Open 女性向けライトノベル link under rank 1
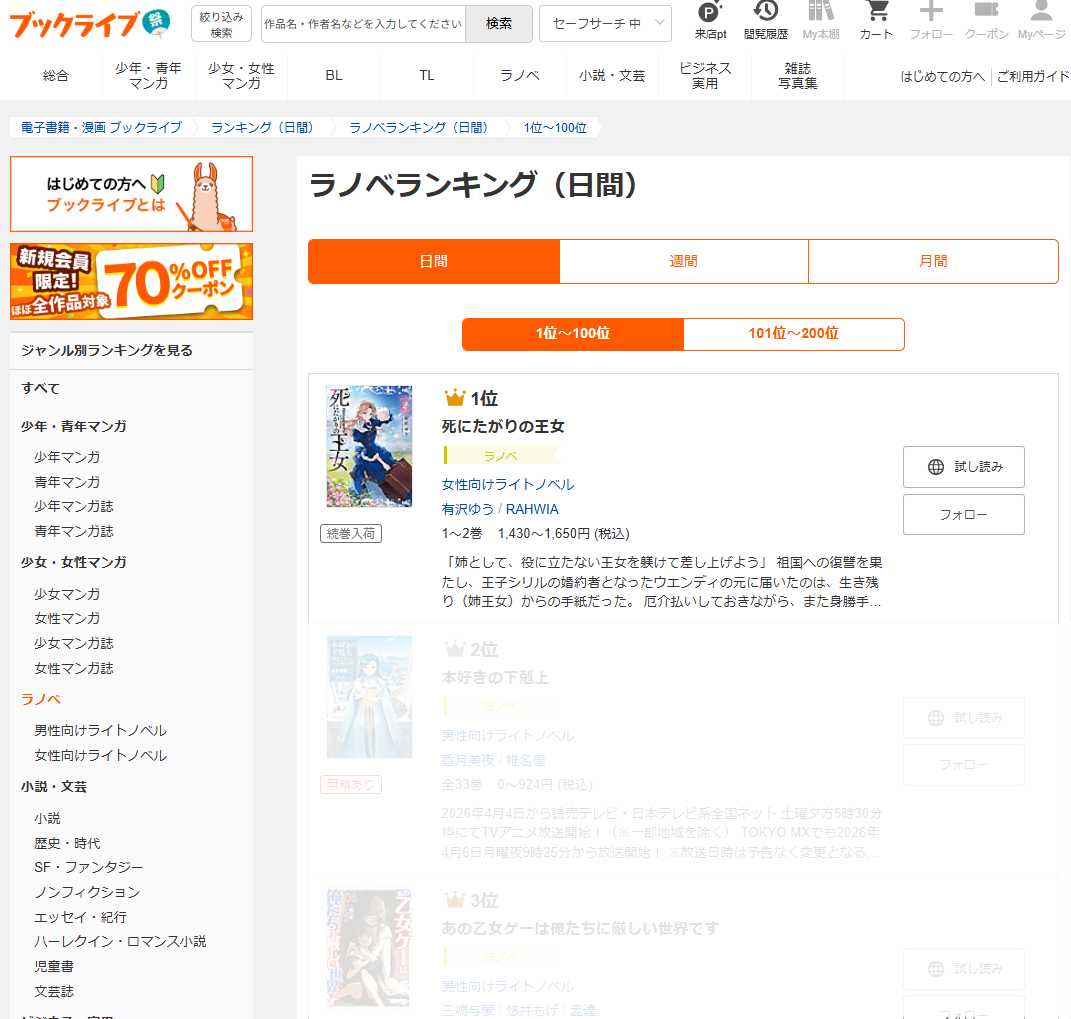The width and height of the screenshot is (1071, 1019). click(507, 485)
